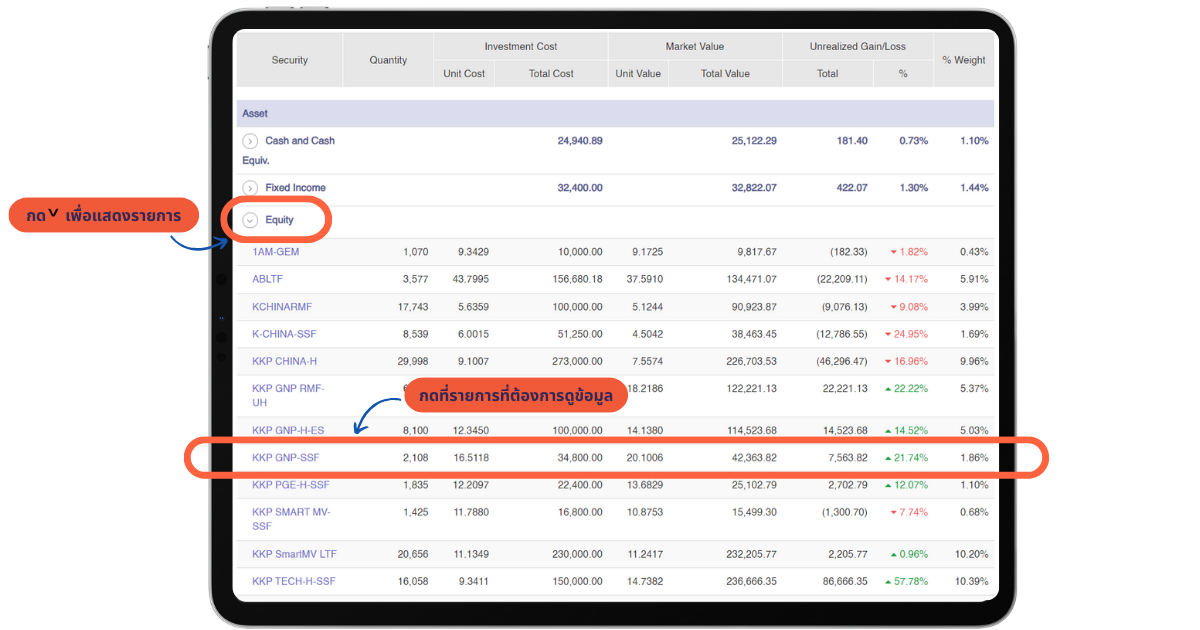
Task: Click the % Weight column header
Action: tap(963, 60)
